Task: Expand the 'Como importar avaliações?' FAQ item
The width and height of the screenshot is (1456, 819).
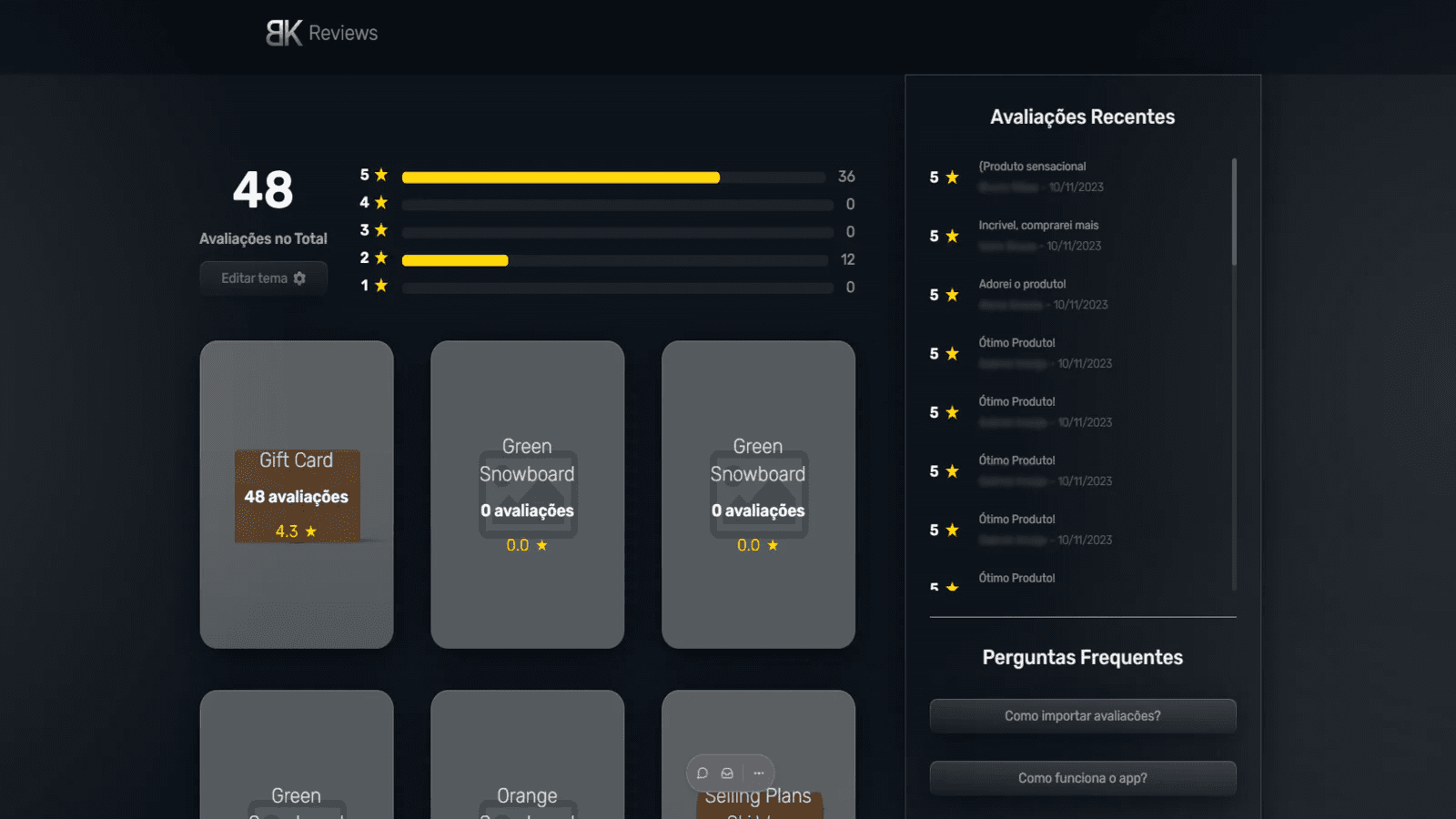Action: (x=1082, y=715)
